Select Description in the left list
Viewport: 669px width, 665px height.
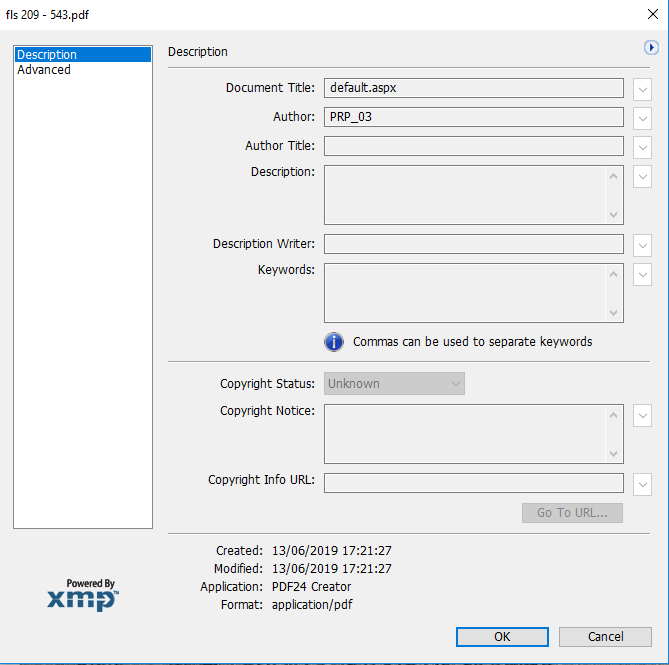coord(83,55)
